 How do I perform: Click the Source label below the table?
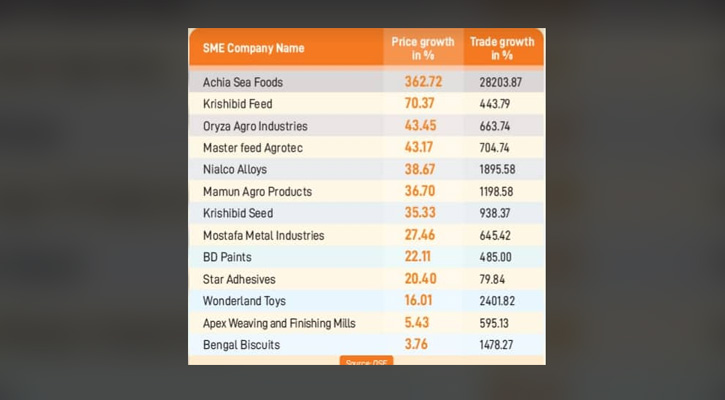366,361
